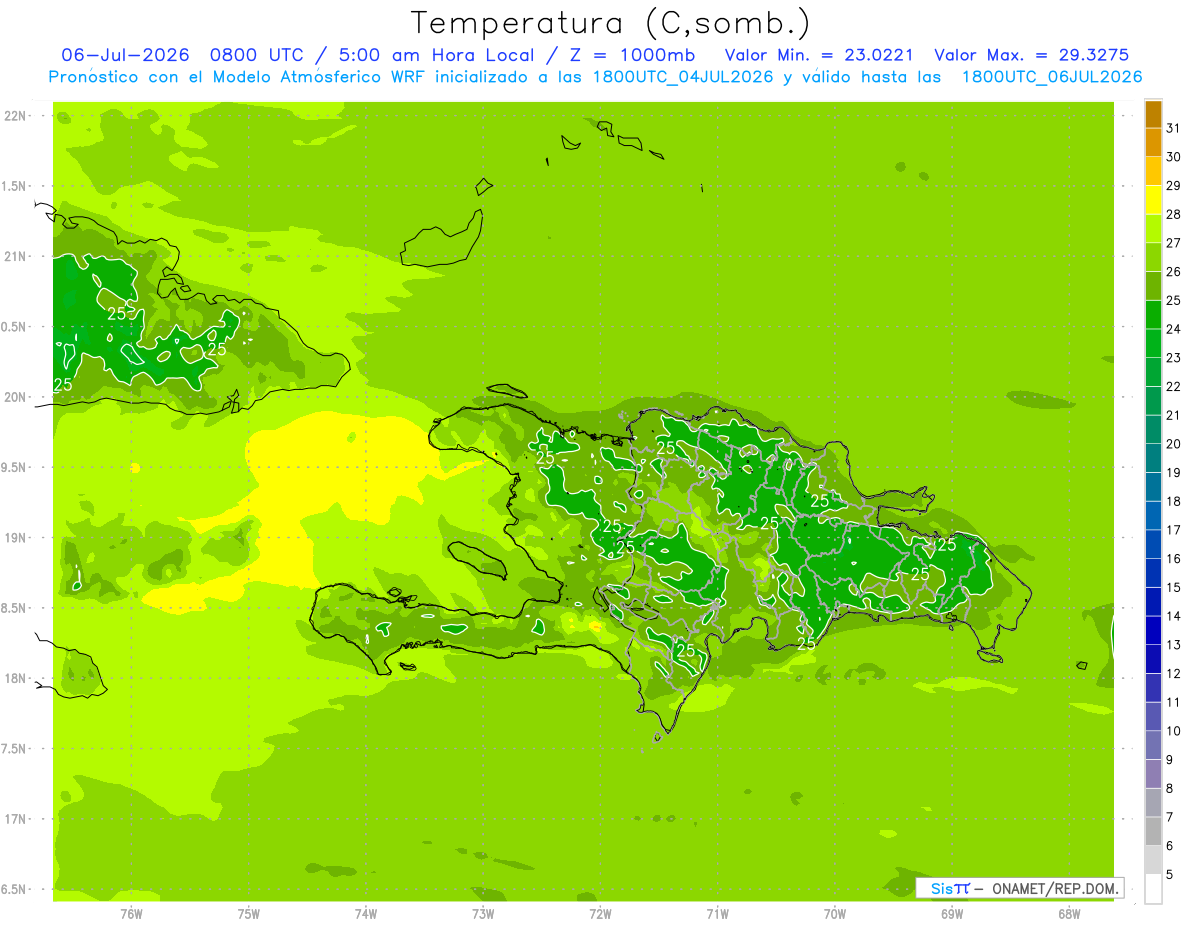The height and width of the screenshot is (927, 1200).
Task: Click the 18N latitude axis label
Action: pos(16,678)
